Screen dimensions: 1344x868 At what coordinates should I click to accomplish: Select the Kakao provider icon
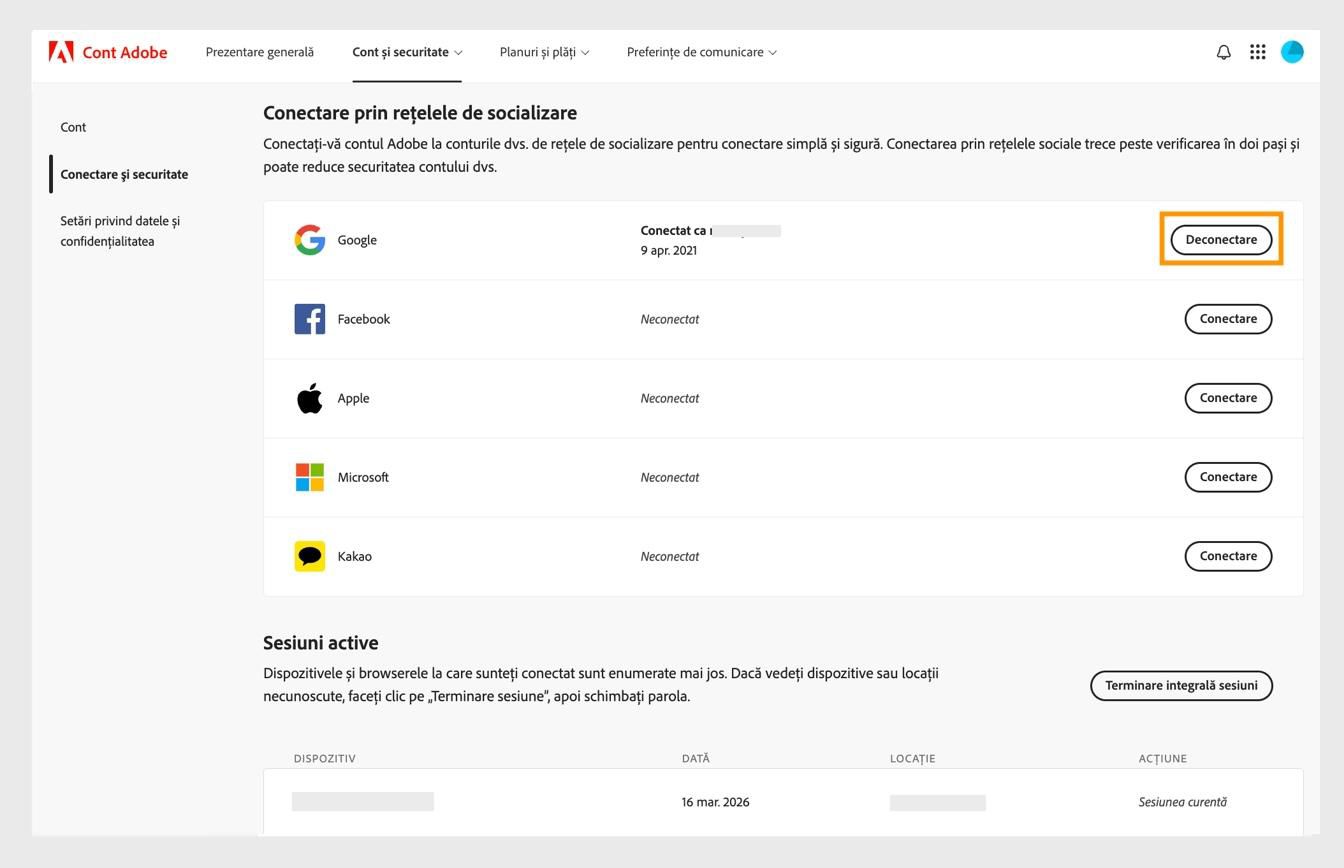(309, 555)
